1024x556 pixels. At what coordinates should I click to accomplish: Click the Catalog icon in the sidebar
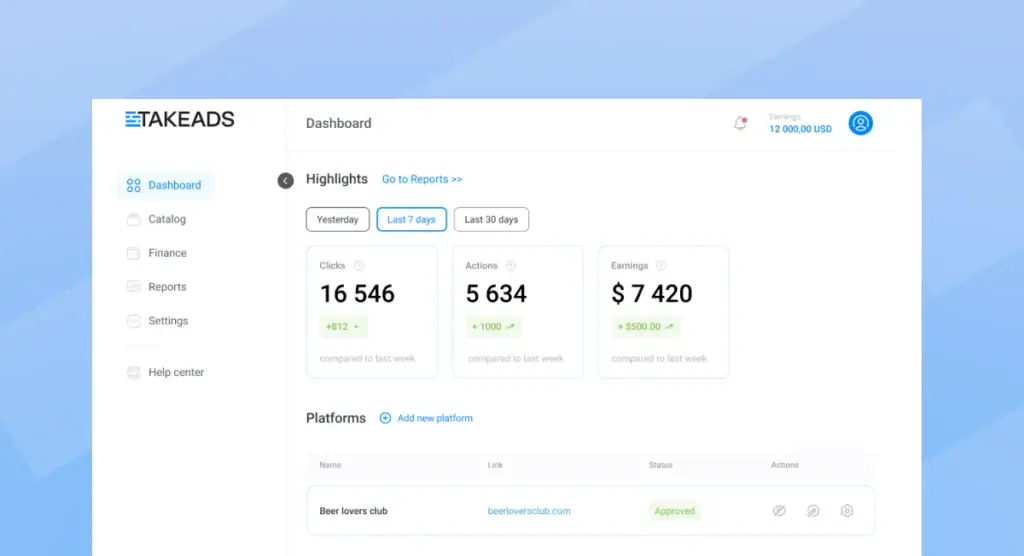pos(133,220)
